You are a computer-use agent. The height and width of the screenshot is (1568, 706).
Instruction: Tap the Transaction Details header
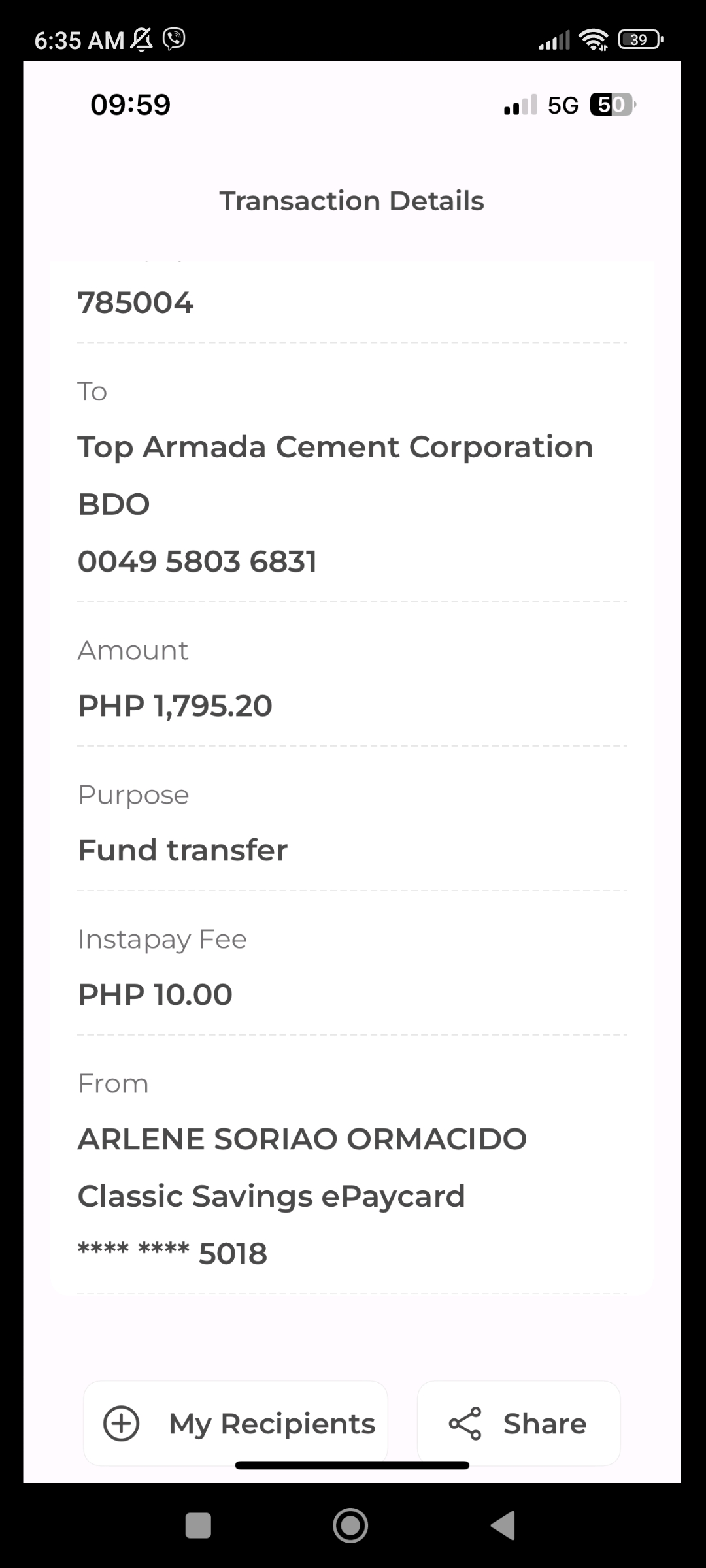pyautogui.click(x=352, y=201)
